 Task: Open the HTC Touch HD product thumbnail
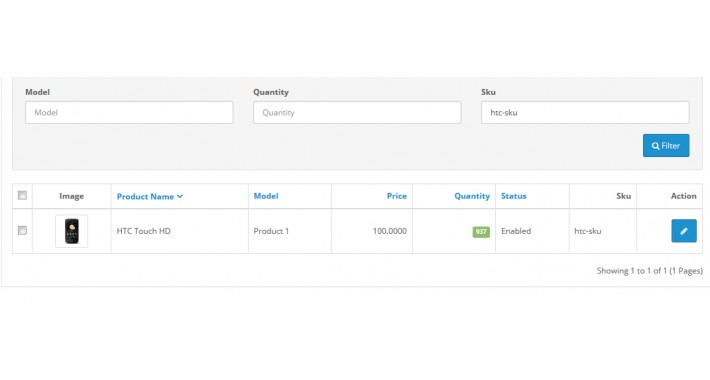click(72, 231)
